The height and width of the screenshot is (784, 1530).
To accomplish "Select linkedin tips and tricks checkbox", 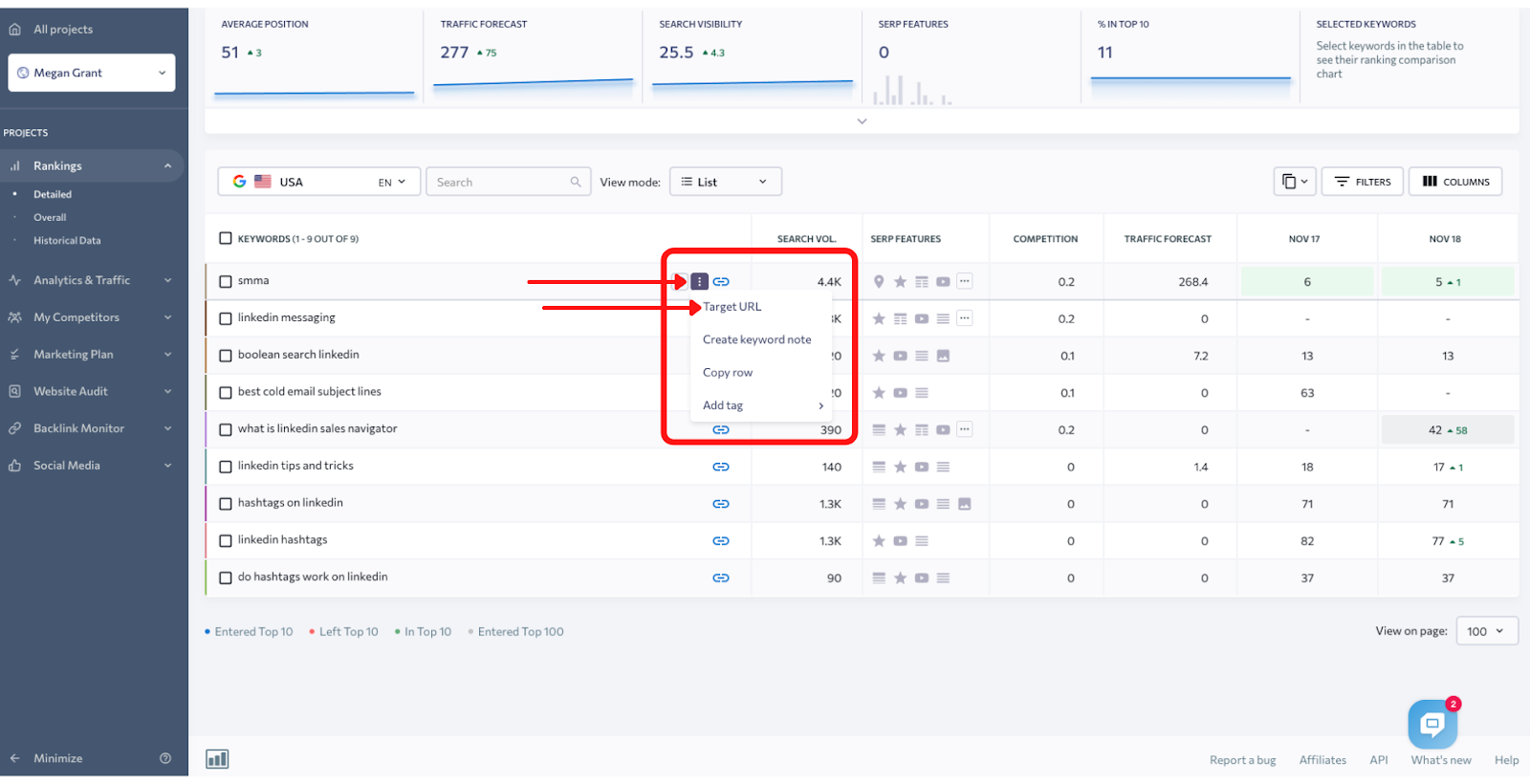I will pos(226,467).
